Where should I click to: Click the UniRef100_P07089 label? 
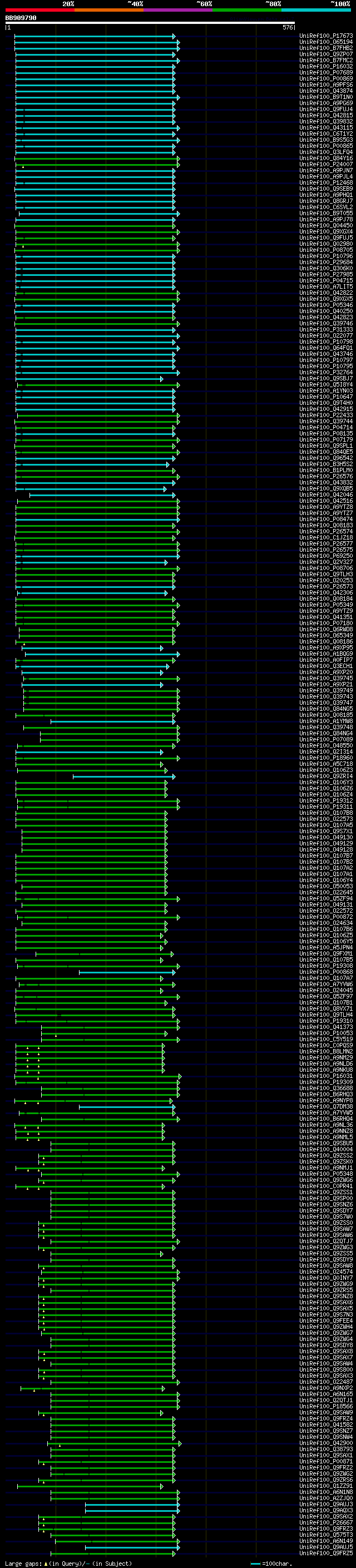tap(326, 740)
